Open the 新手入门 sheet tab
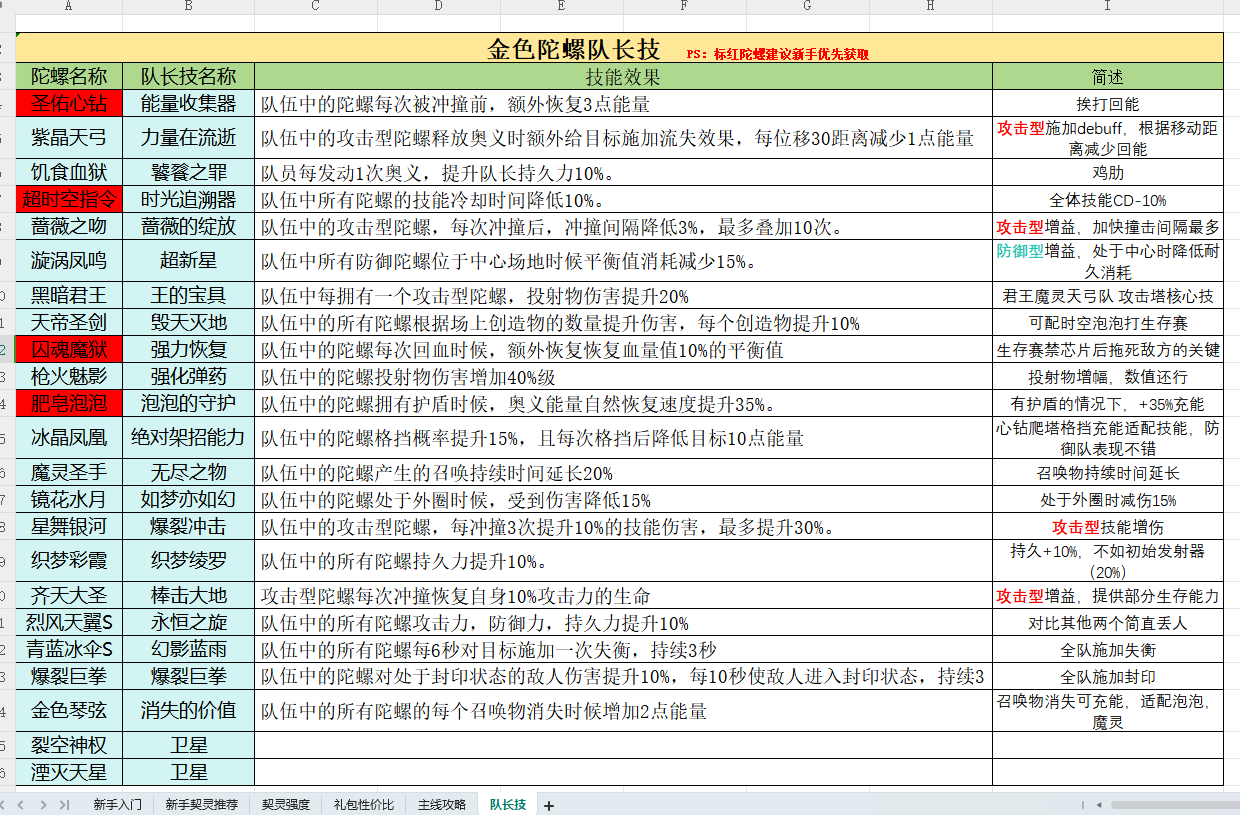Screen dimensions: 1240x815 click(118, 804)
